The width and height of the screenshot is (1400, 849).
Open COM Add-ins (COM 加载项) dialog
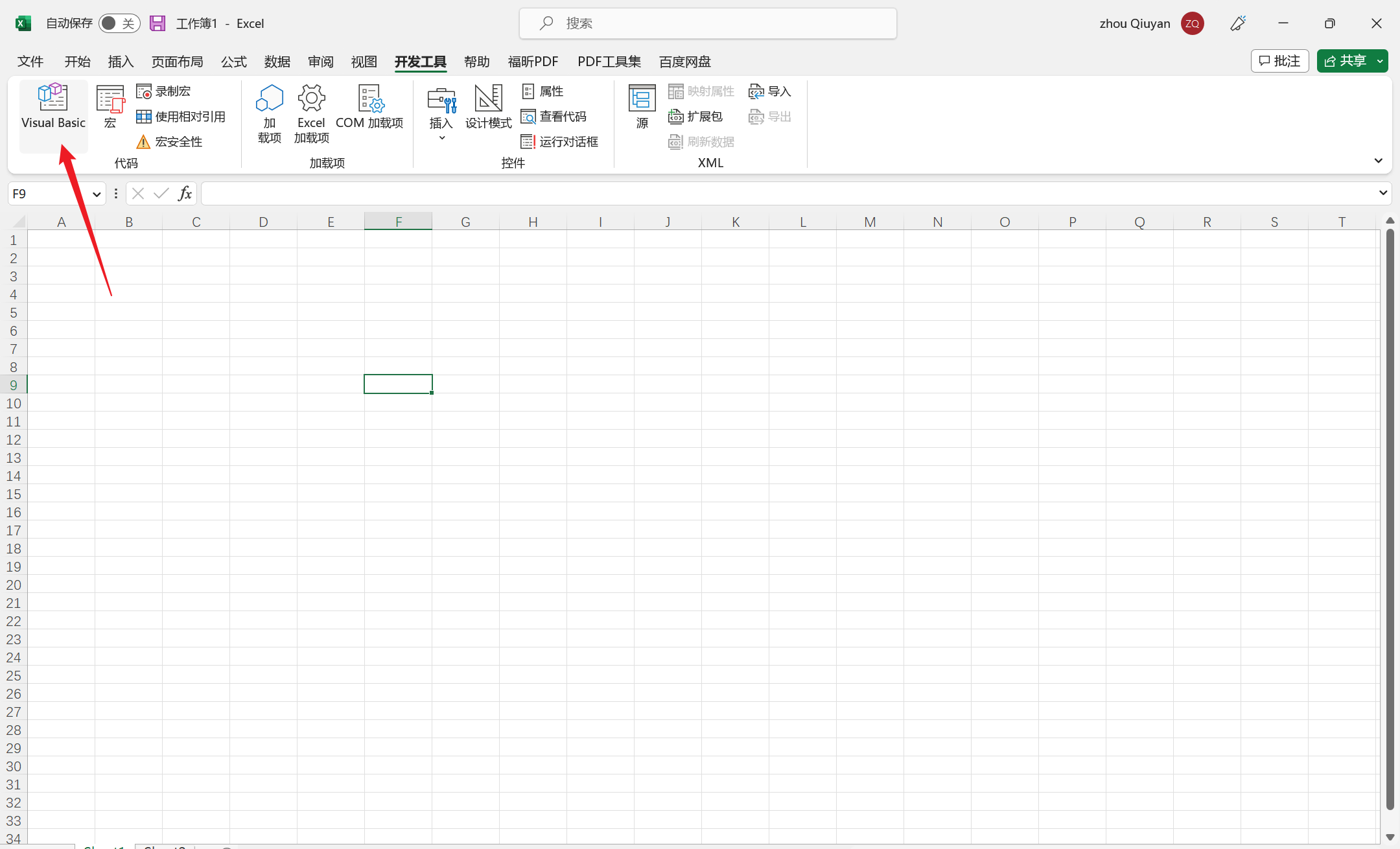369,107
